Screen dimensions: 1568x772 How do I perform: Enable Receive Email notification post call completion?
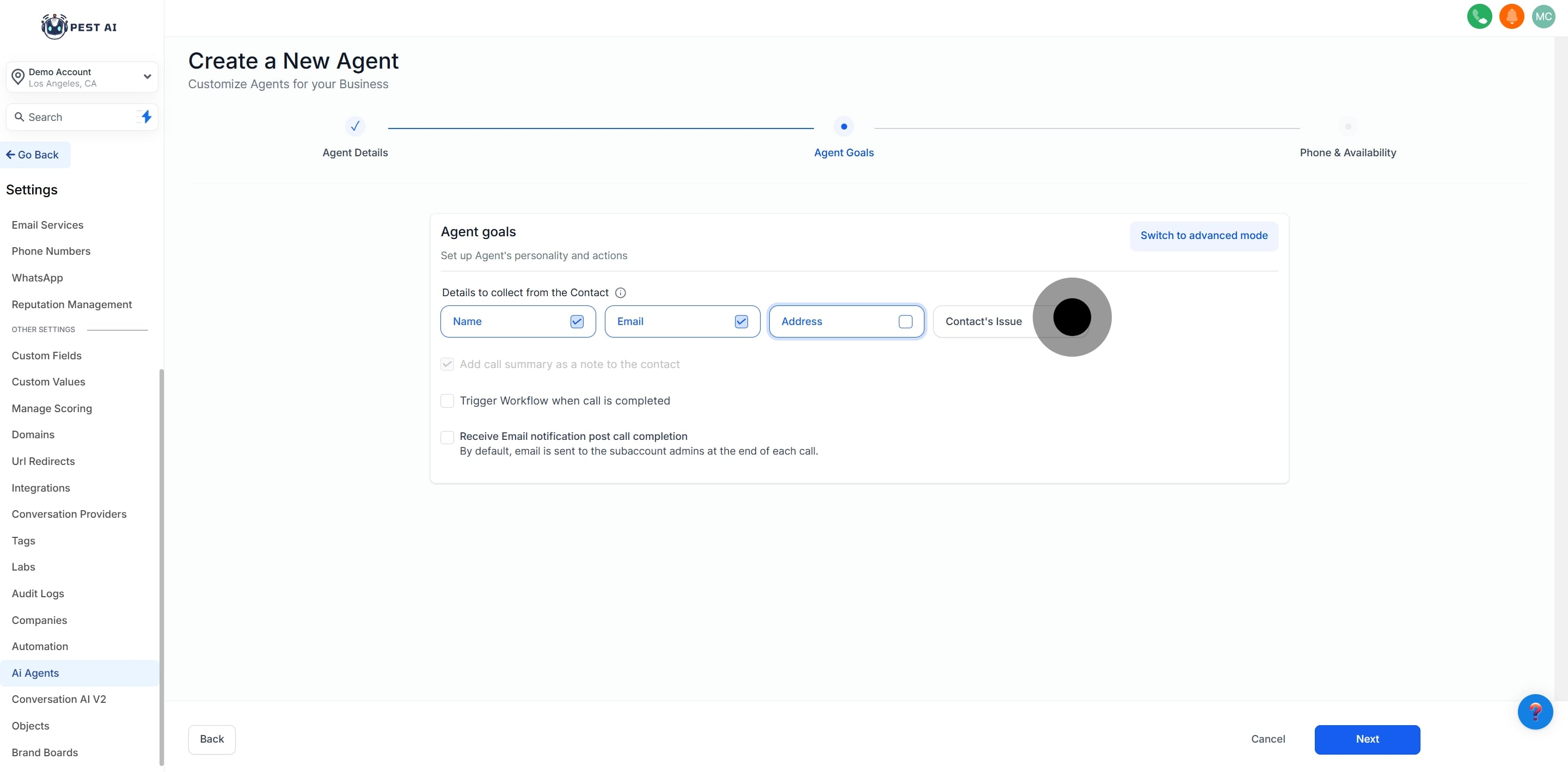[447, 437]
